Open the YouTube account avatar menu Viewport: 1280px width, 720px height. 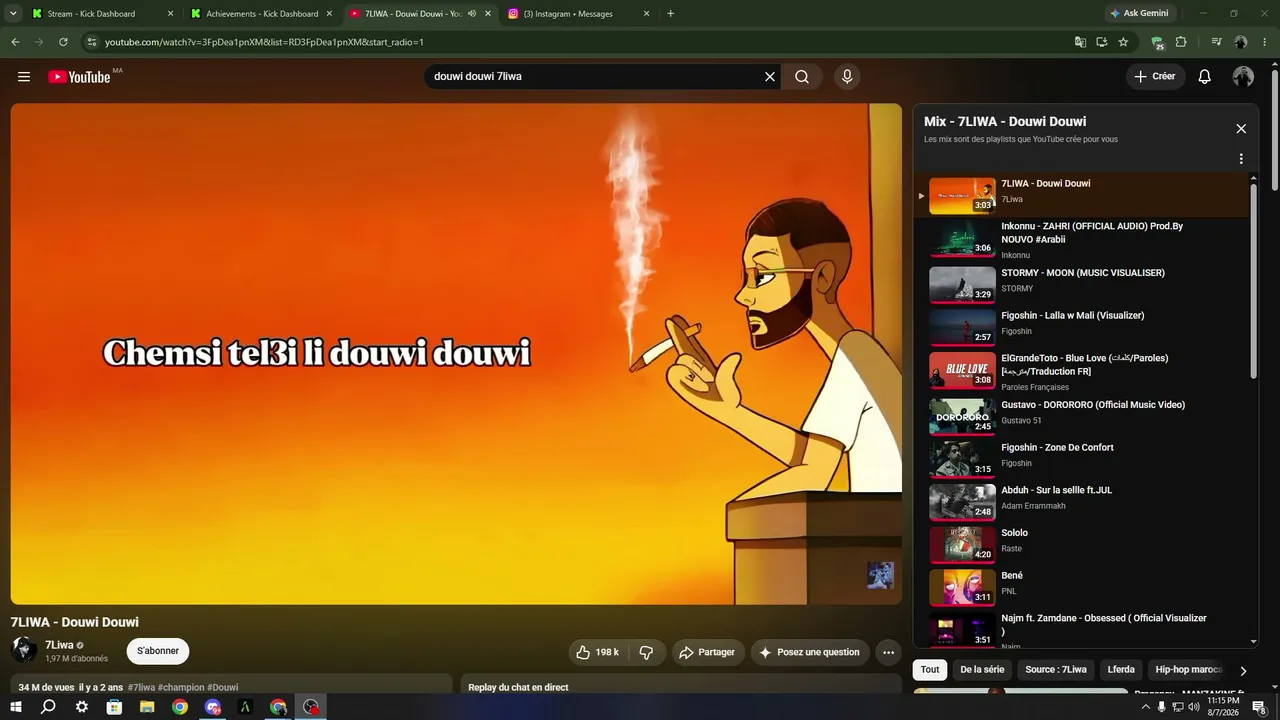1243,77
